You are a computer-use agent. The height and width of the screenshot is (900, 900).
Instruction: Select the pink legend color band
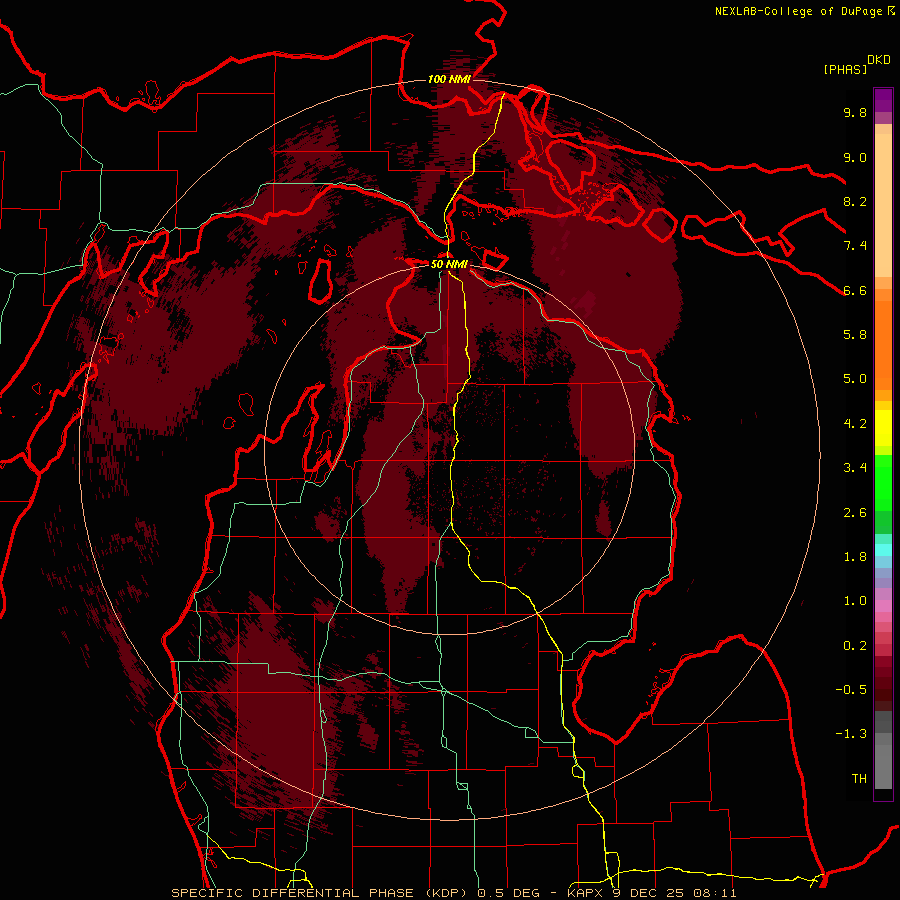pos(883,606)
